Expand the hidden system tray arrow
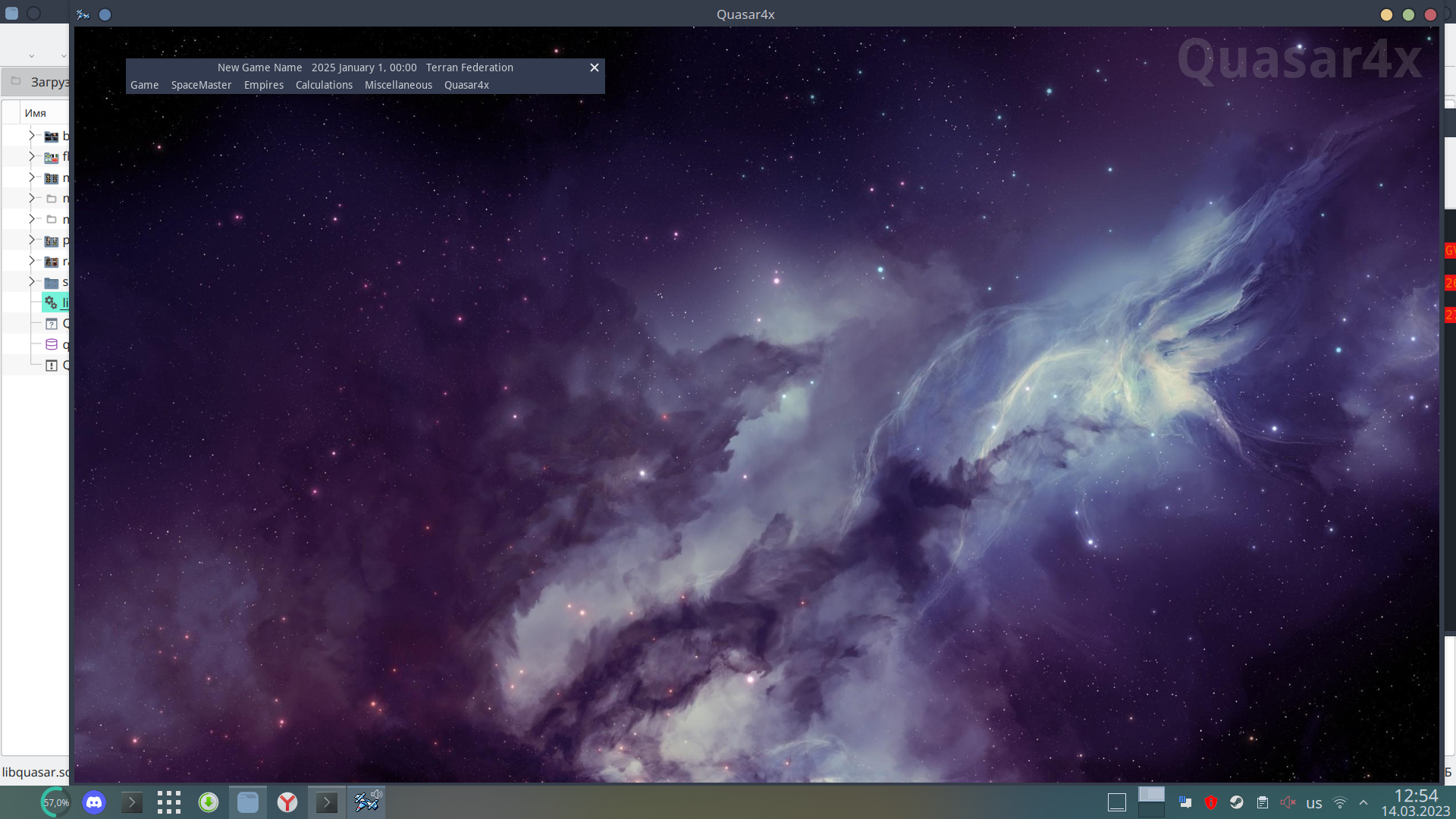The image size is (1456, 819). point(1363,802)
